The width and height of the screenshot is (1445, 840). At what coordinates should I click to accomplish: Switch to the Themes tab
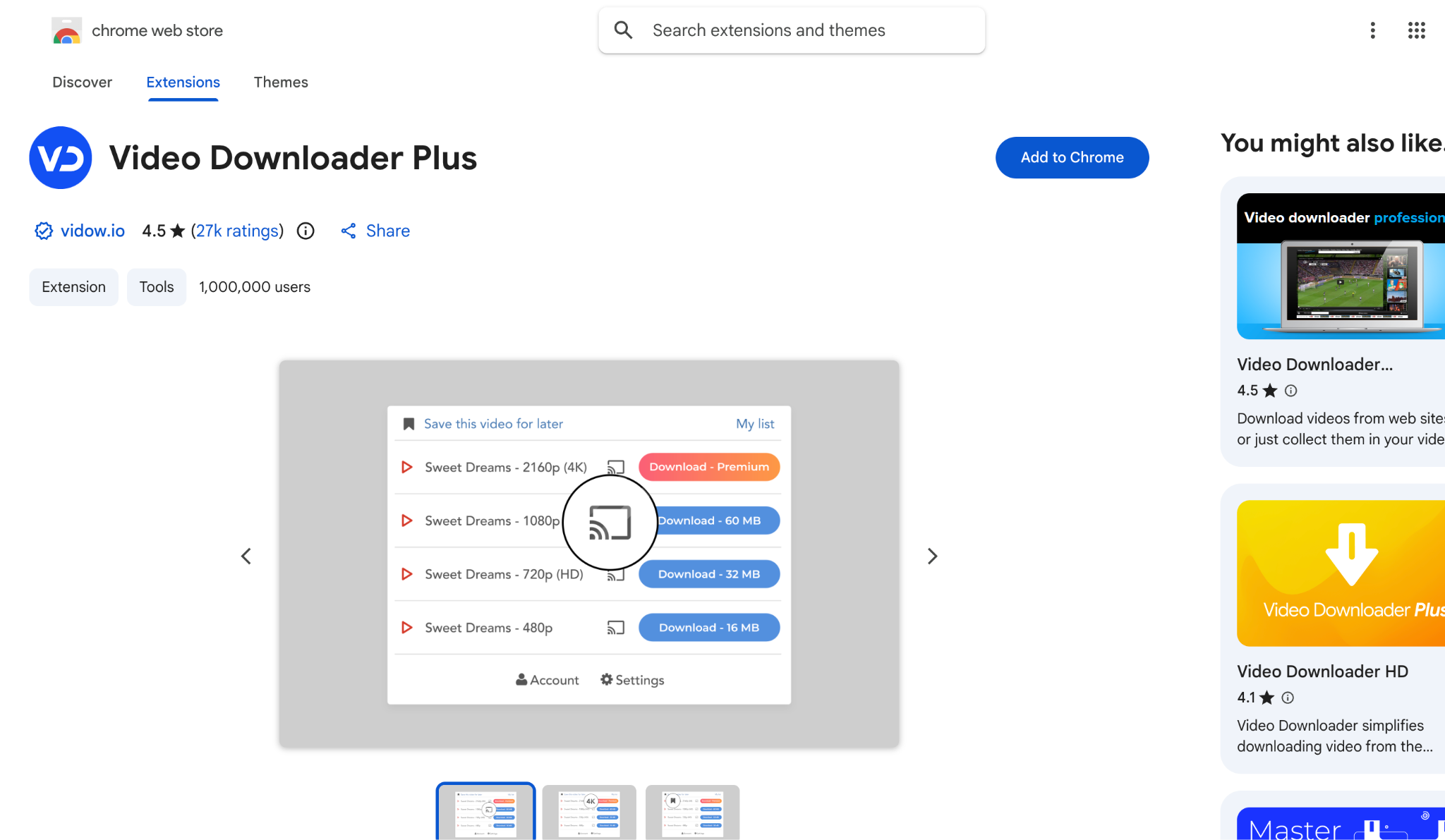click(x=281, y=83)
